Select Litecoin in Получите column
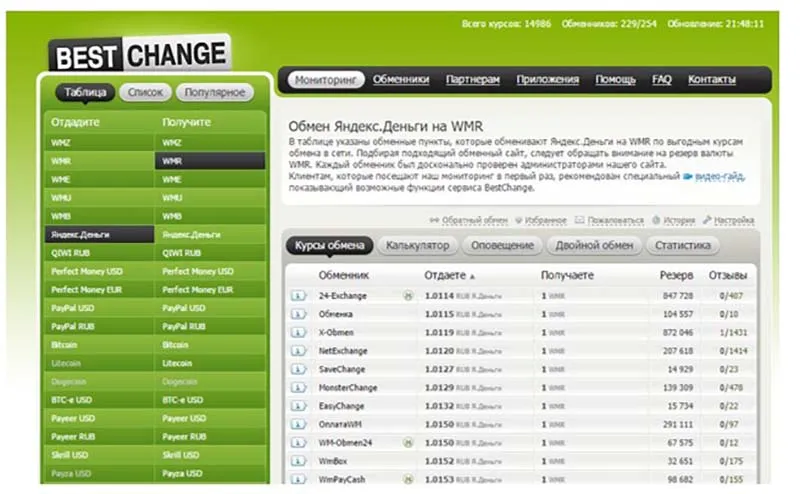This screenshot has height=494, width=800. [x=210, y=363]
